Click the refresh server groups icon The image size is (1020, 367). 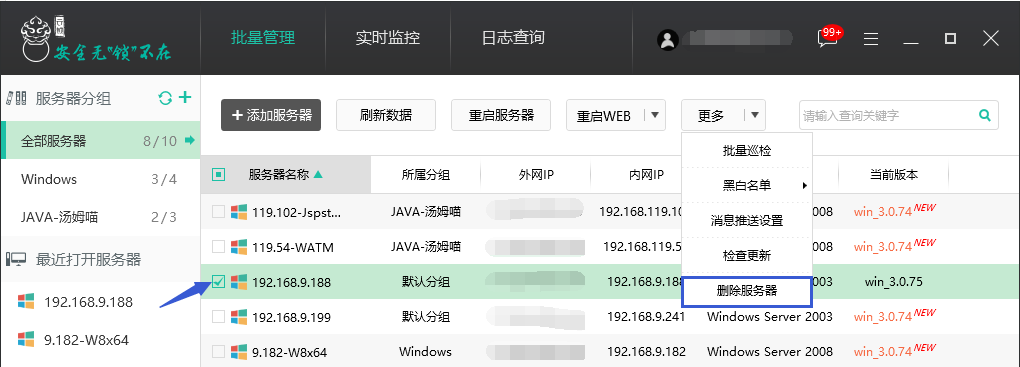[x=165, y=98]
